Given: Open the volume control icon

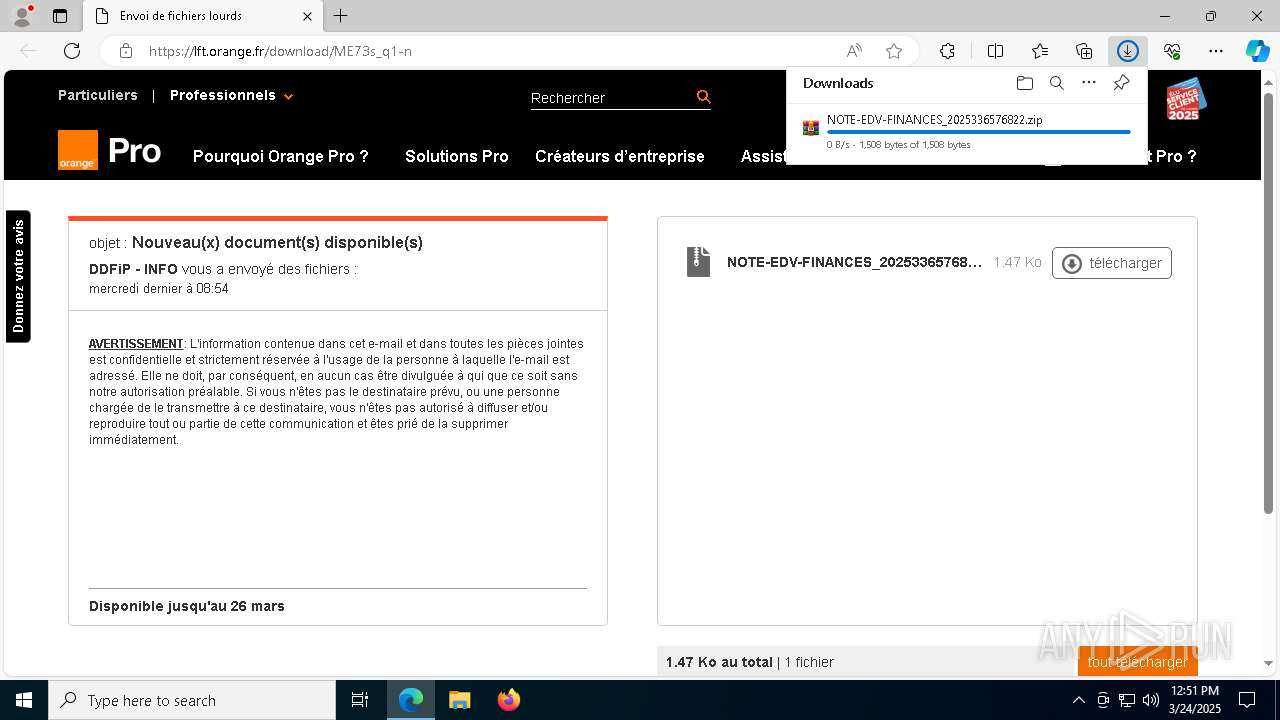Looking at the screenshot, I should [1150, 700].
